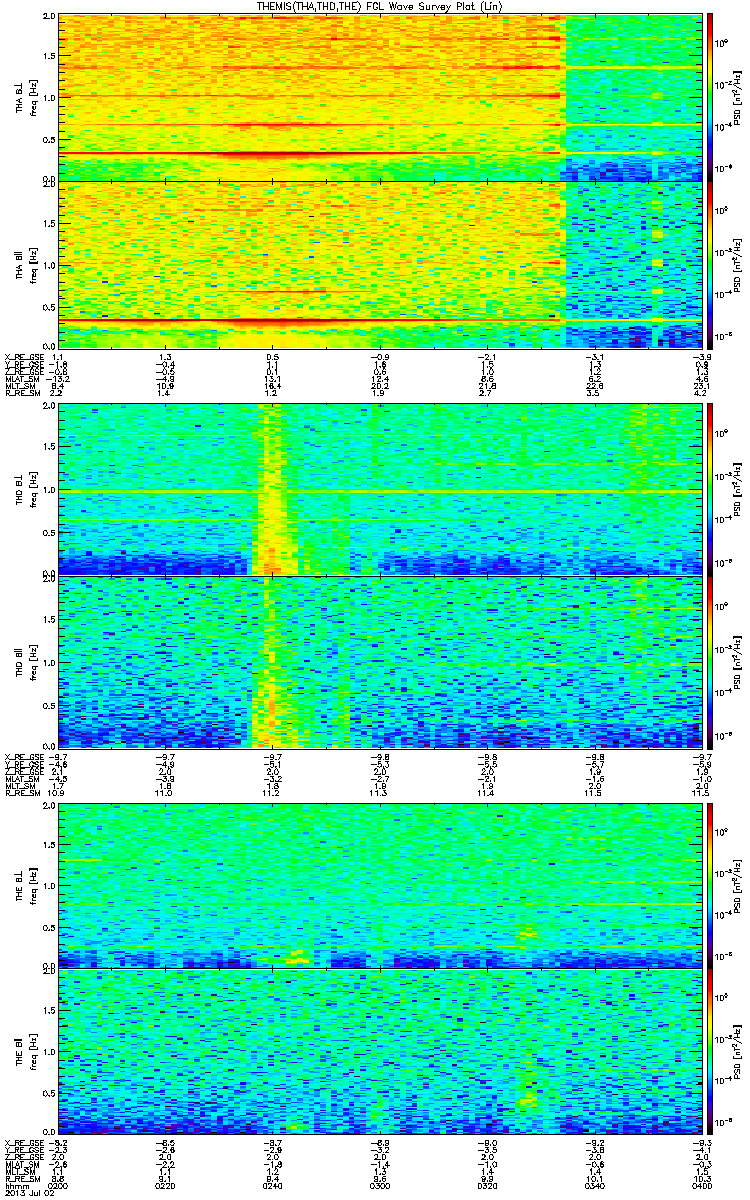Screen dimensions: 750x1200
Task: Click the '0220' time tick label
Action: [x=165, y=1185]
